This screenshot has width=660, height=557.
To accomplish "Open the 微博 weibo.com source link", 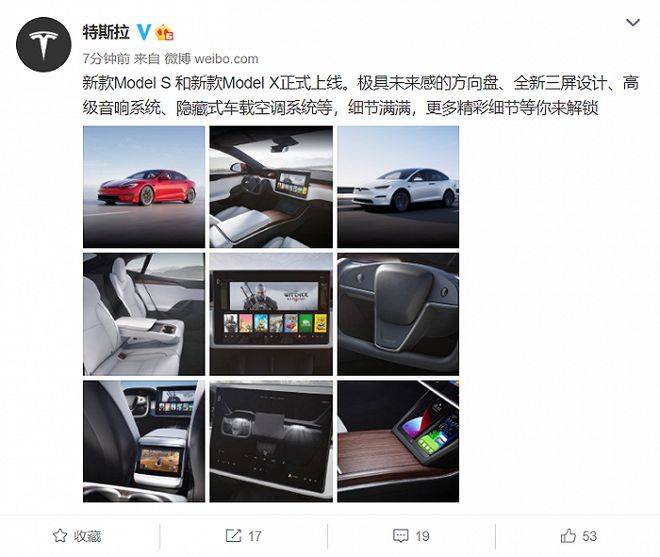I will [211, 59].
